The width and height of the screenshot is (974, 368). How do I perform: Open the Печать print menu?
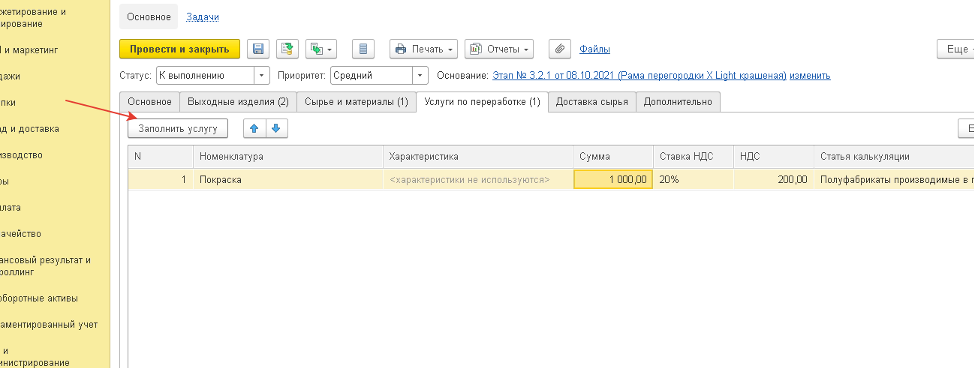pyautogui.click(x=424, y=49)
